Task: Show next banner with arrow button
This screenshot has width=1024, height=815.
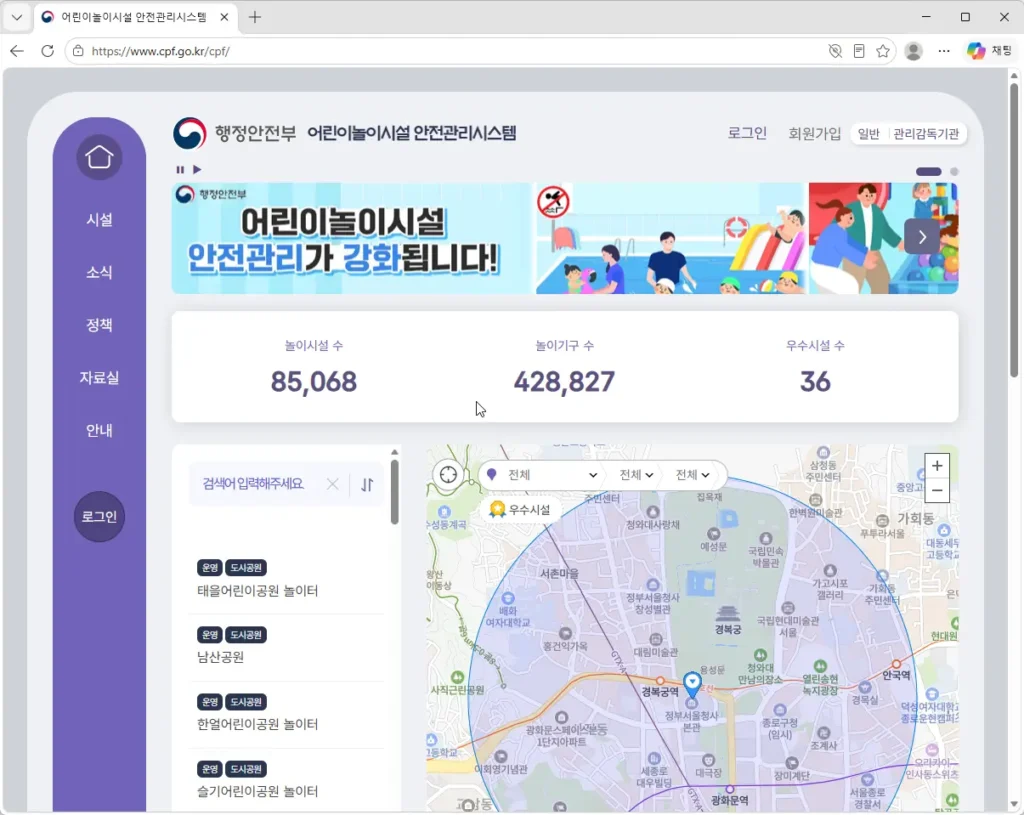Action: click(922, 237)
